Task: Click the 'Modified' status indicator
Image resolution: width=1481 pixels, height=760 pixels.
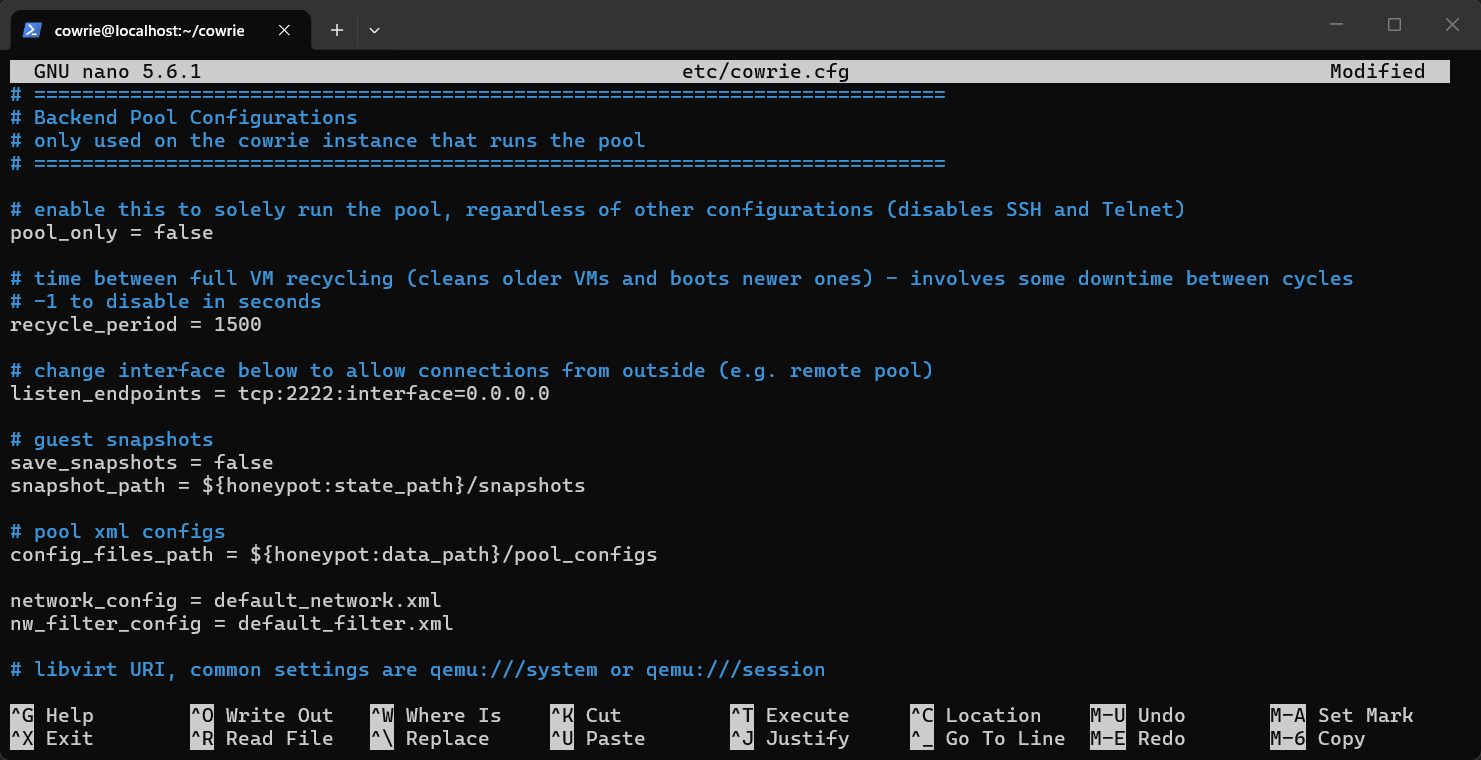Action: click(x=1378, y=72)
